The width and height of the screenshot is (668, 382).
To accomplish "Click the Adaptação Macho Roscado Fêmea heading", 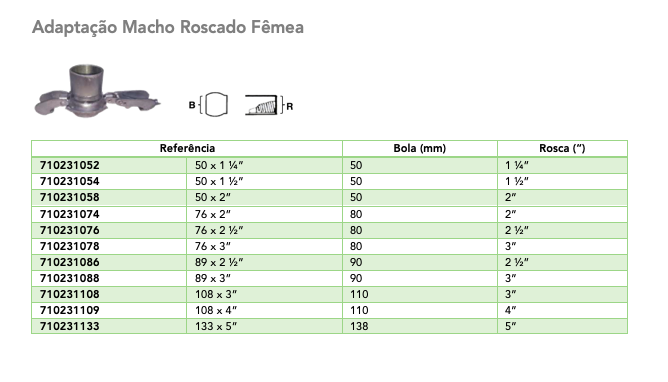I will point(168,27).
